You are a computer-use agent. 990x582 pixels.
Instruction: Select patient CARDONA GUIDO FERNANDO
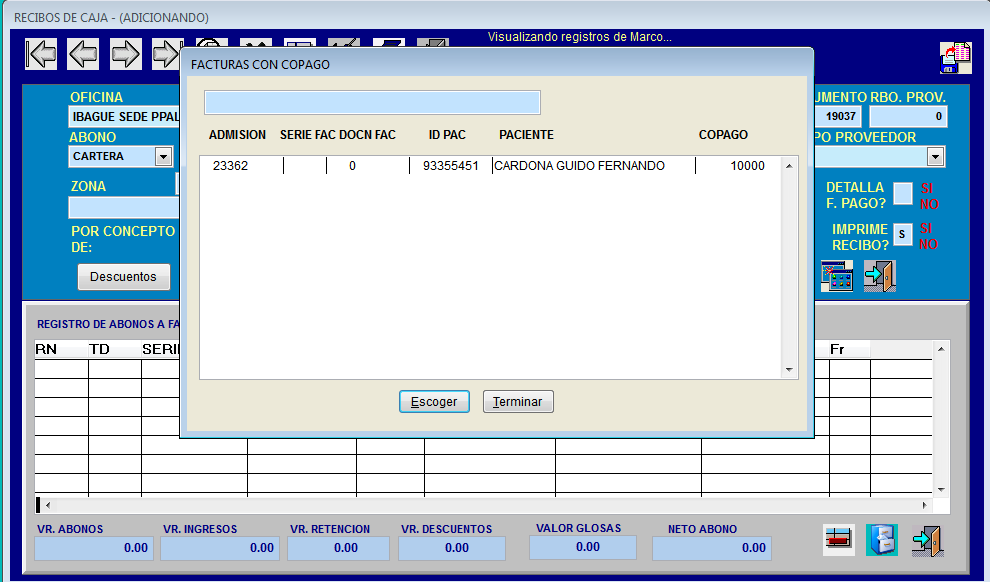coord(580,166)
